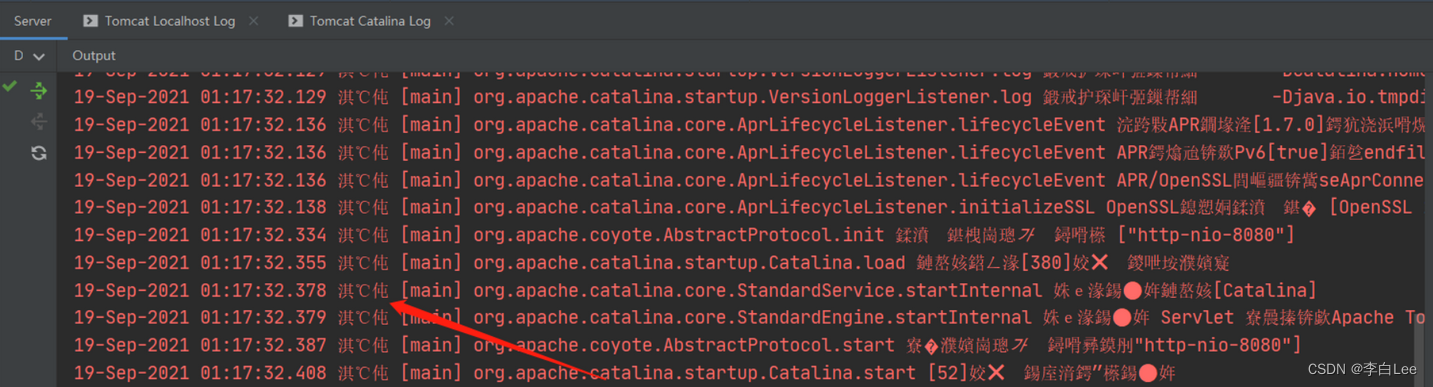
Task: Close the Tomcat Localhost Log tab
Action: point(252,20)
